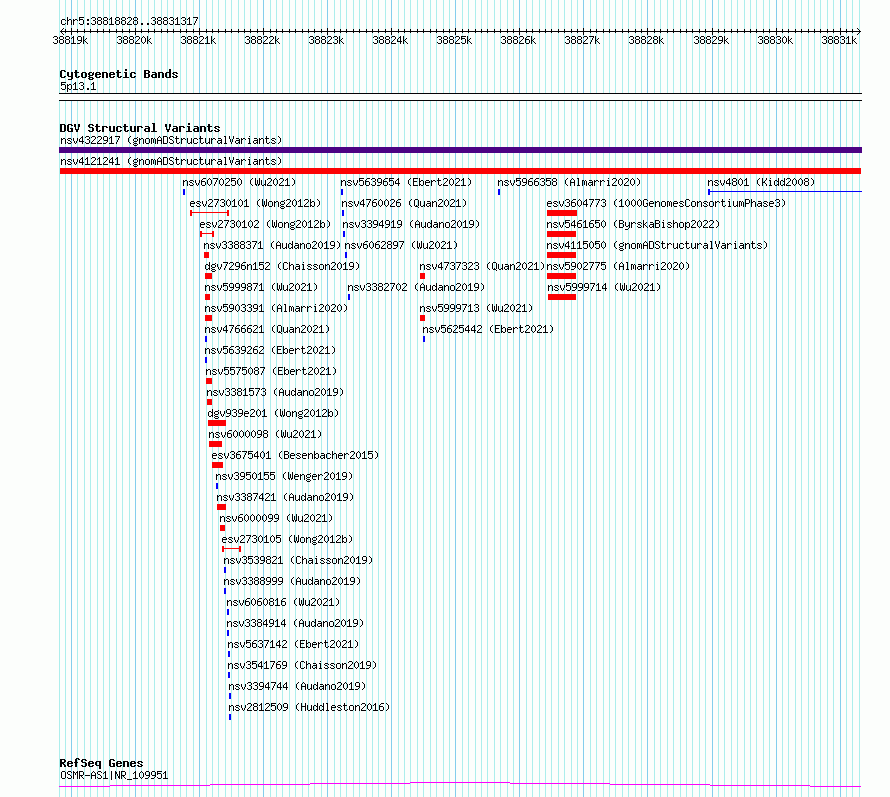
Task: Click nsv5903391 (Almarri2020) label
Action: [276, 308]
